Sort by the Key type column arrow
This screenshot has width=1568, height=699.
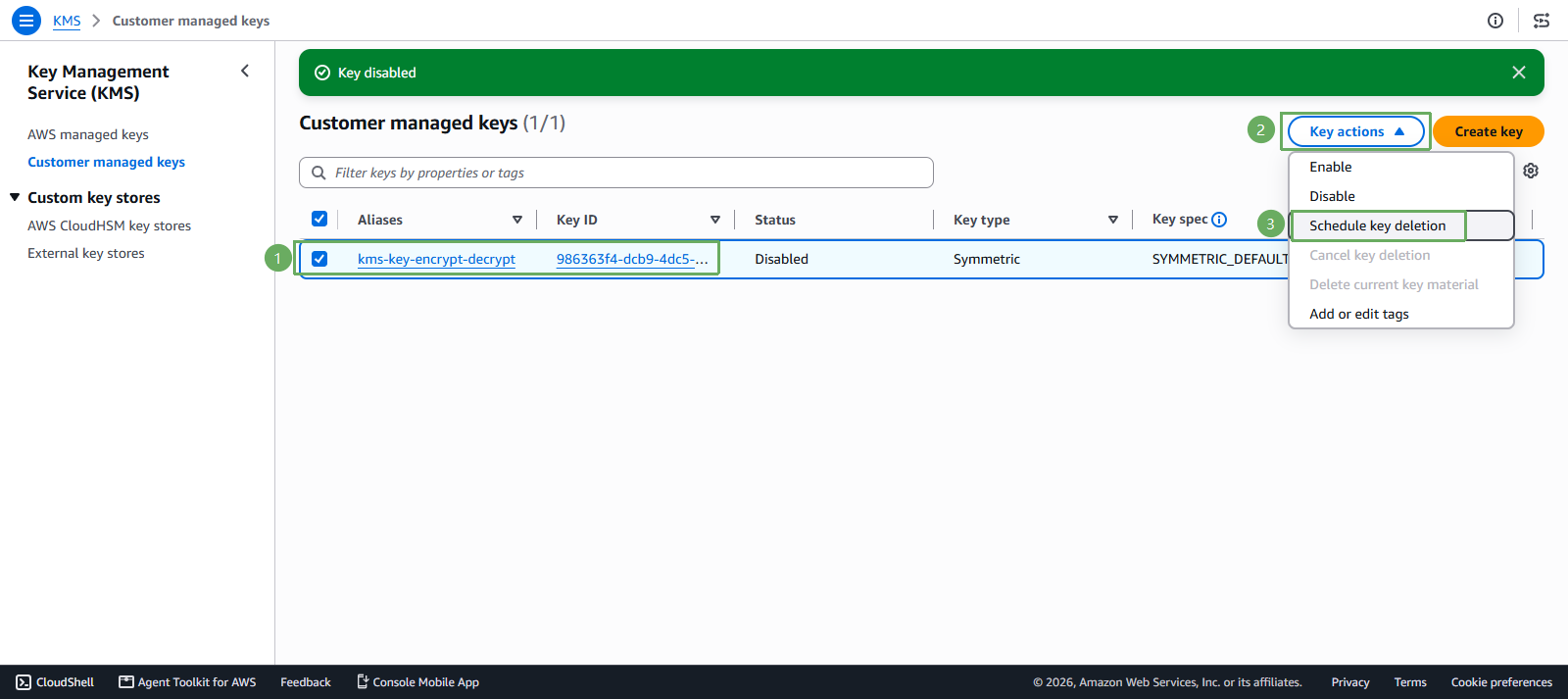click(1113, 220)
